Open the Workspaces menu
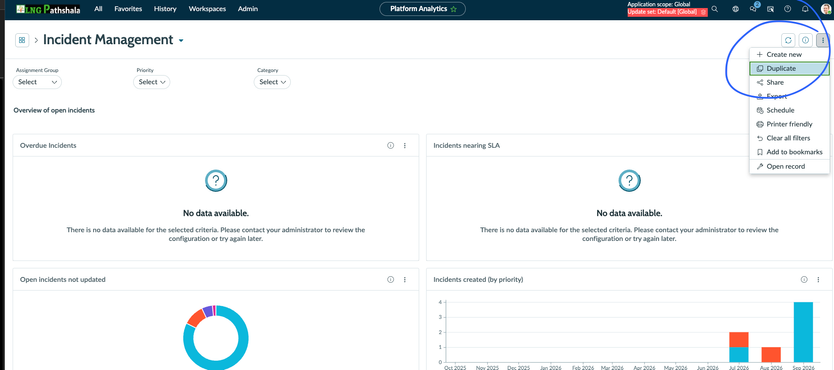 coord(207,9)
